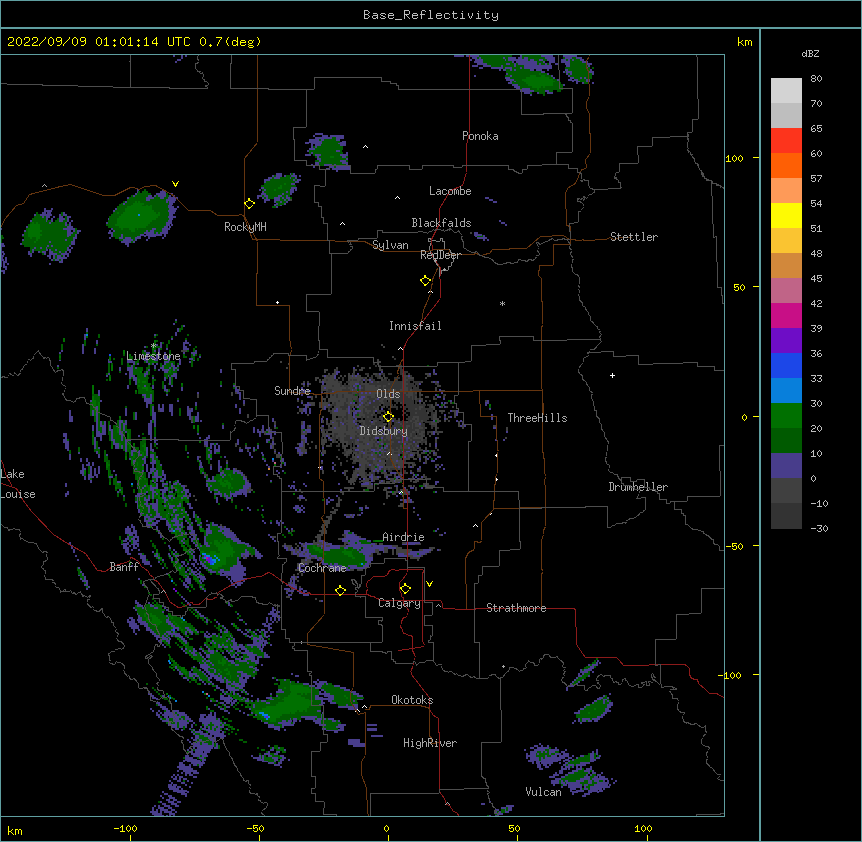This screenshot has height=842, width=862.
Task: Click the light gray 70-80 dBZ swatch
Action: point(786,91)
